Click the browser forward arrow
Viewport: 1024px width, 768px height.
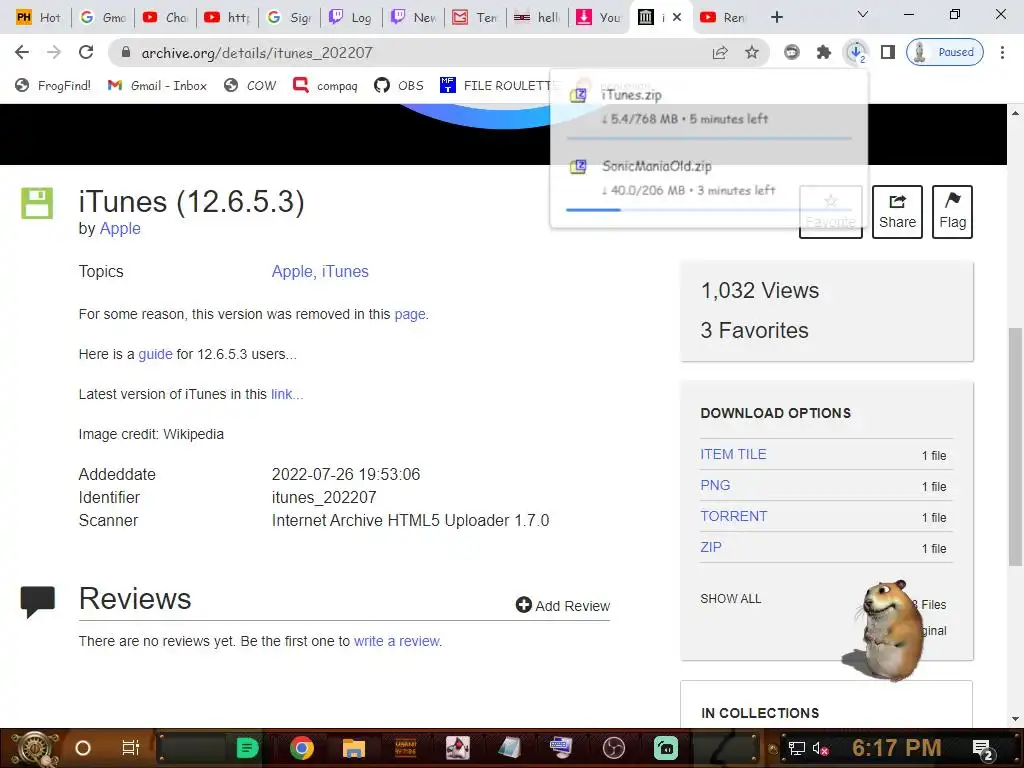[54, 52]
